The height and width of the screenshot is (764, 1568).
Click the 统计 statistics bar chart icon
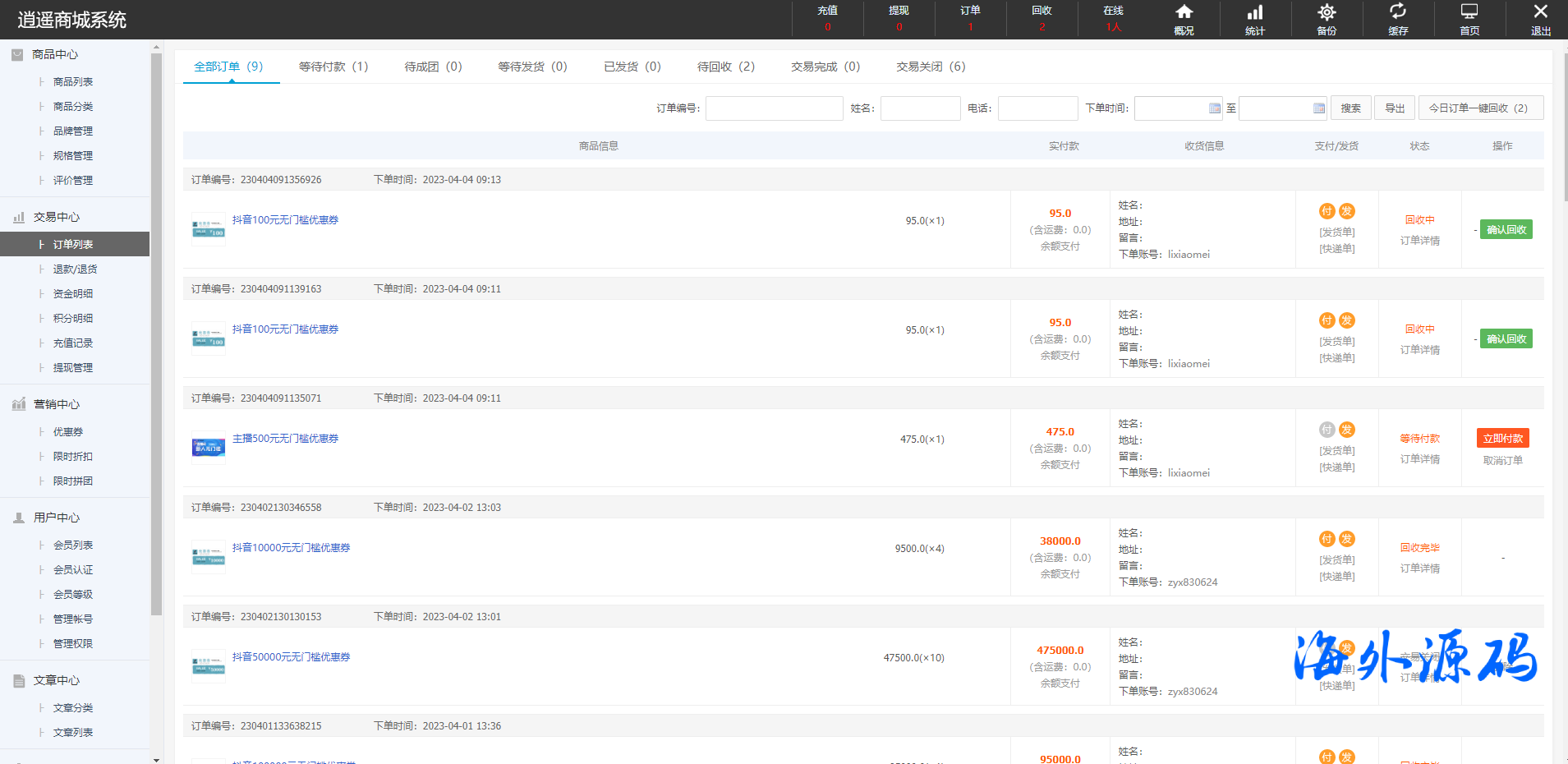click(1255, 12)
